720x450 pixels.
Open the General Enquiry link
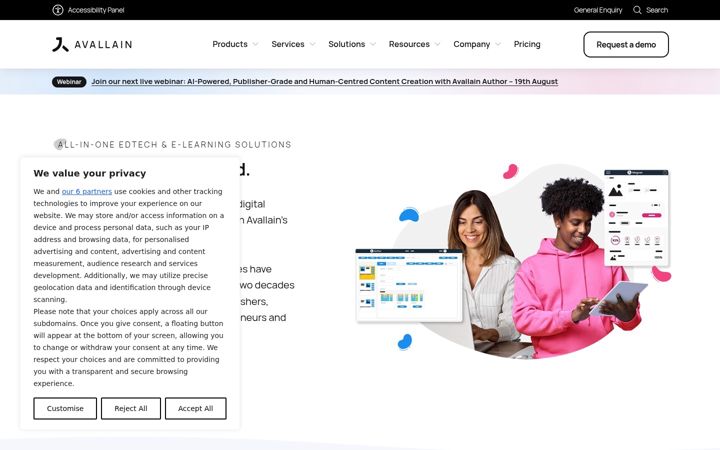(598, 10)
